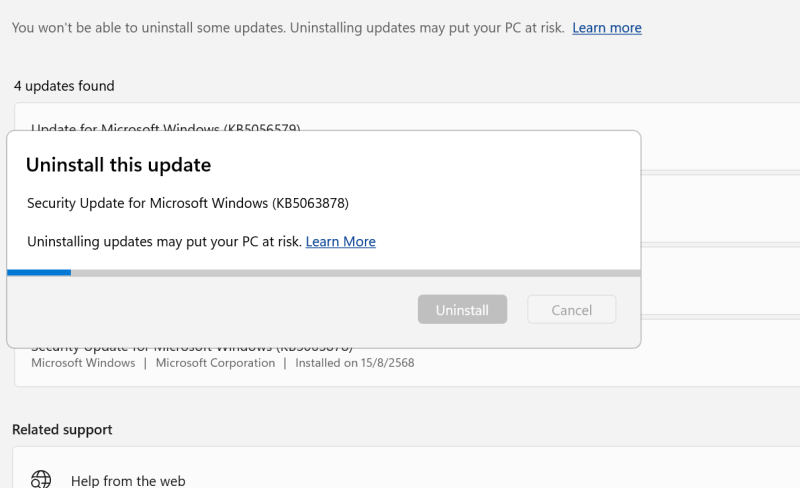
Task: Click the greyed Uninstall button
Action: (x=462, y=309)
